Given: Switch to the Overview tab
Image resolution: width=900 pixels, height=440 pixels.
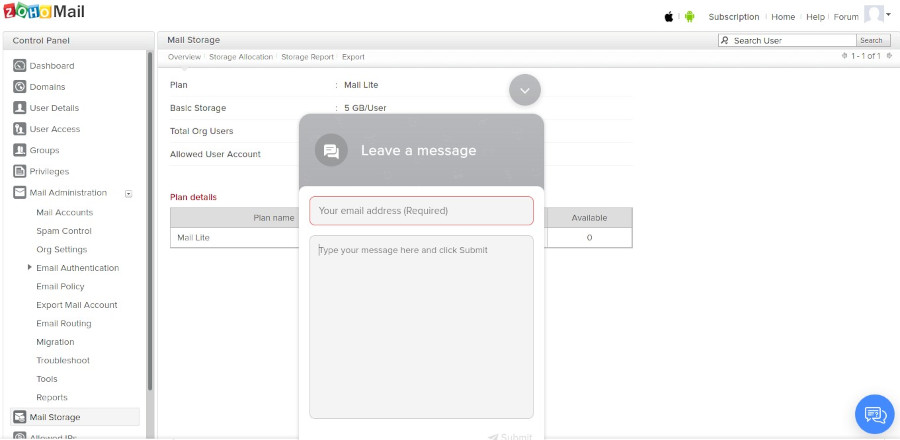Looking at the screenshot, I should (184, 57).
